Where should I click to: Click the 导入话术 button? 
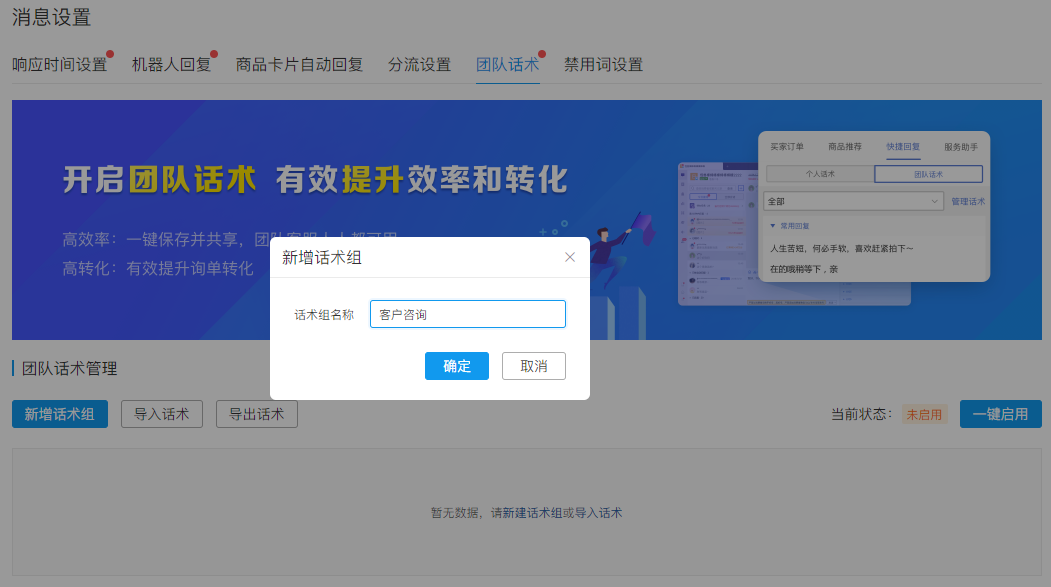point(161,414)
